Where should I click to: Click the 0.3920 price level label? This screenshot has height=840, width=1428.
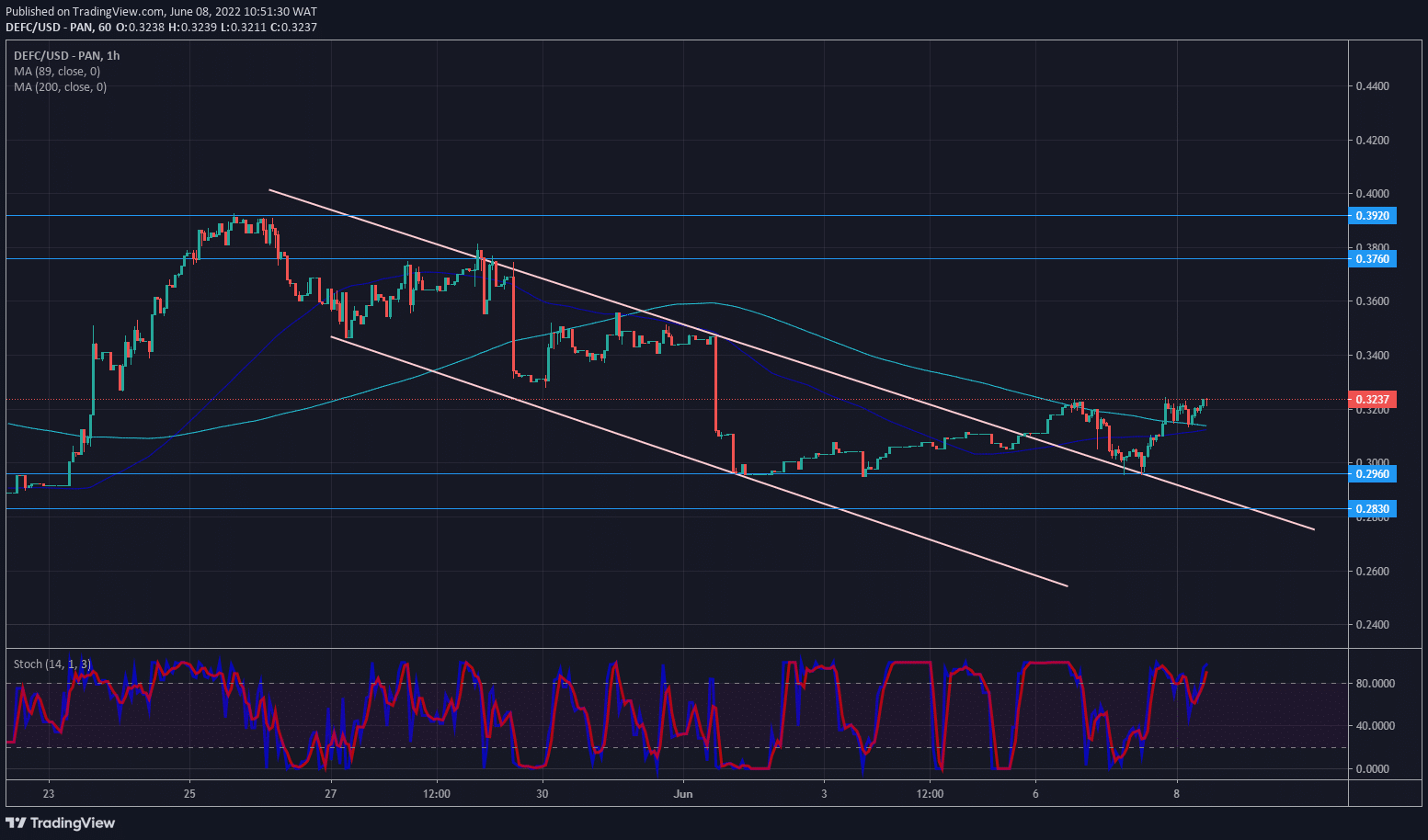click(x=1373, y=216)
